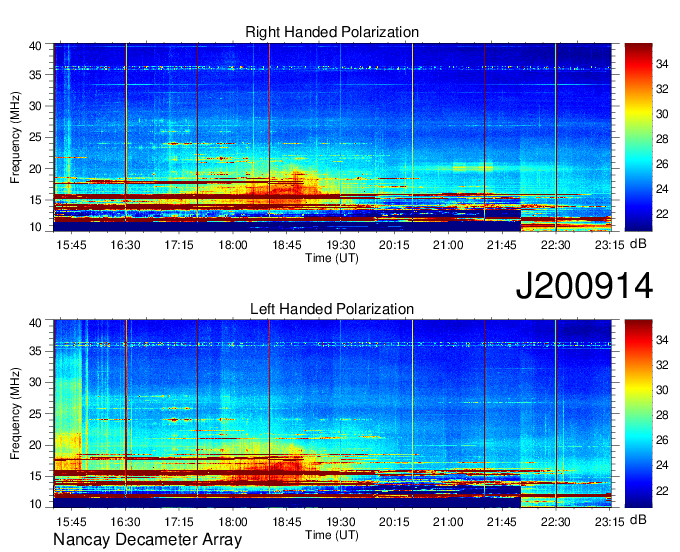Click the top plot's color scale bar
Image resolution: width=680 pixels, height=552 pixels.
(638, 137)
